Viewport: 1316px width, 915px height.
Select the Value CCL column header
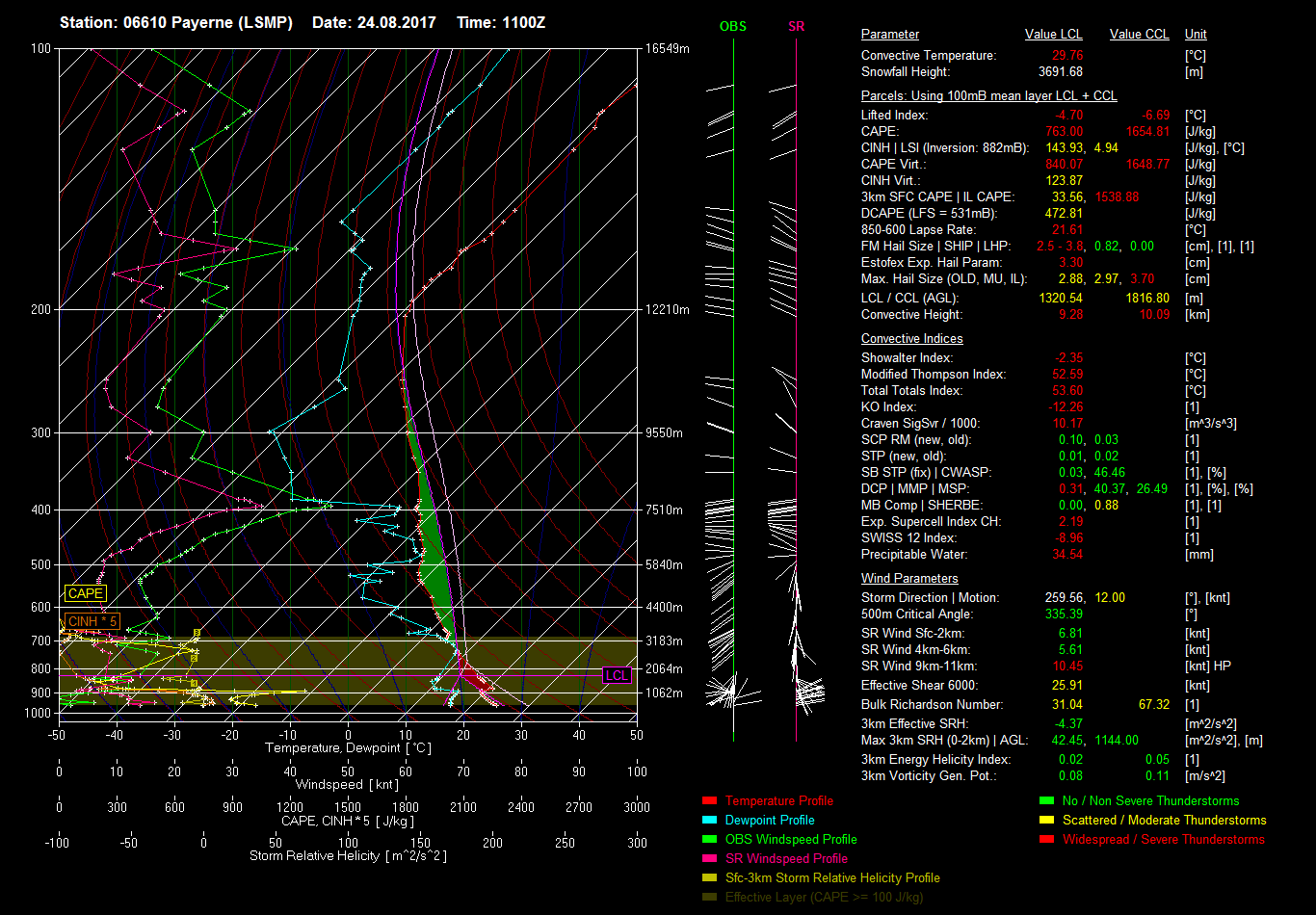(x=1139, y=35)
